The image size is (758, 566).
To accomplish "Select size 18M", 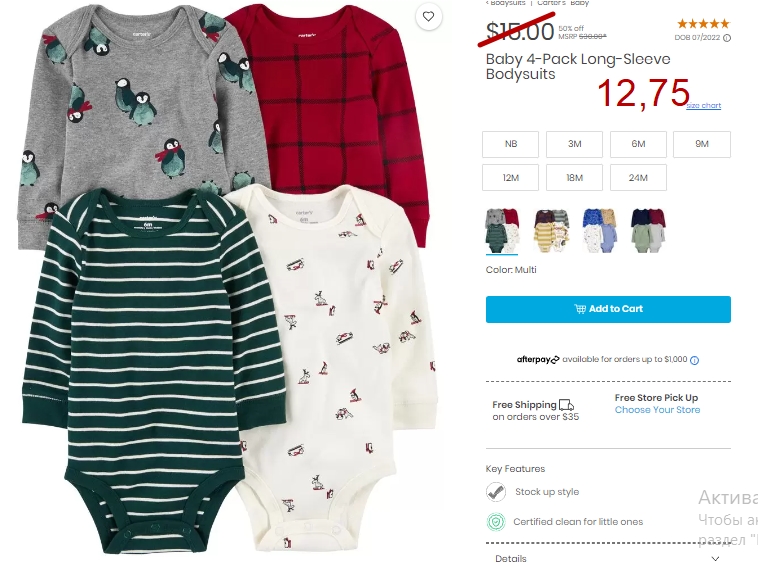I will (x=574, y=178).
